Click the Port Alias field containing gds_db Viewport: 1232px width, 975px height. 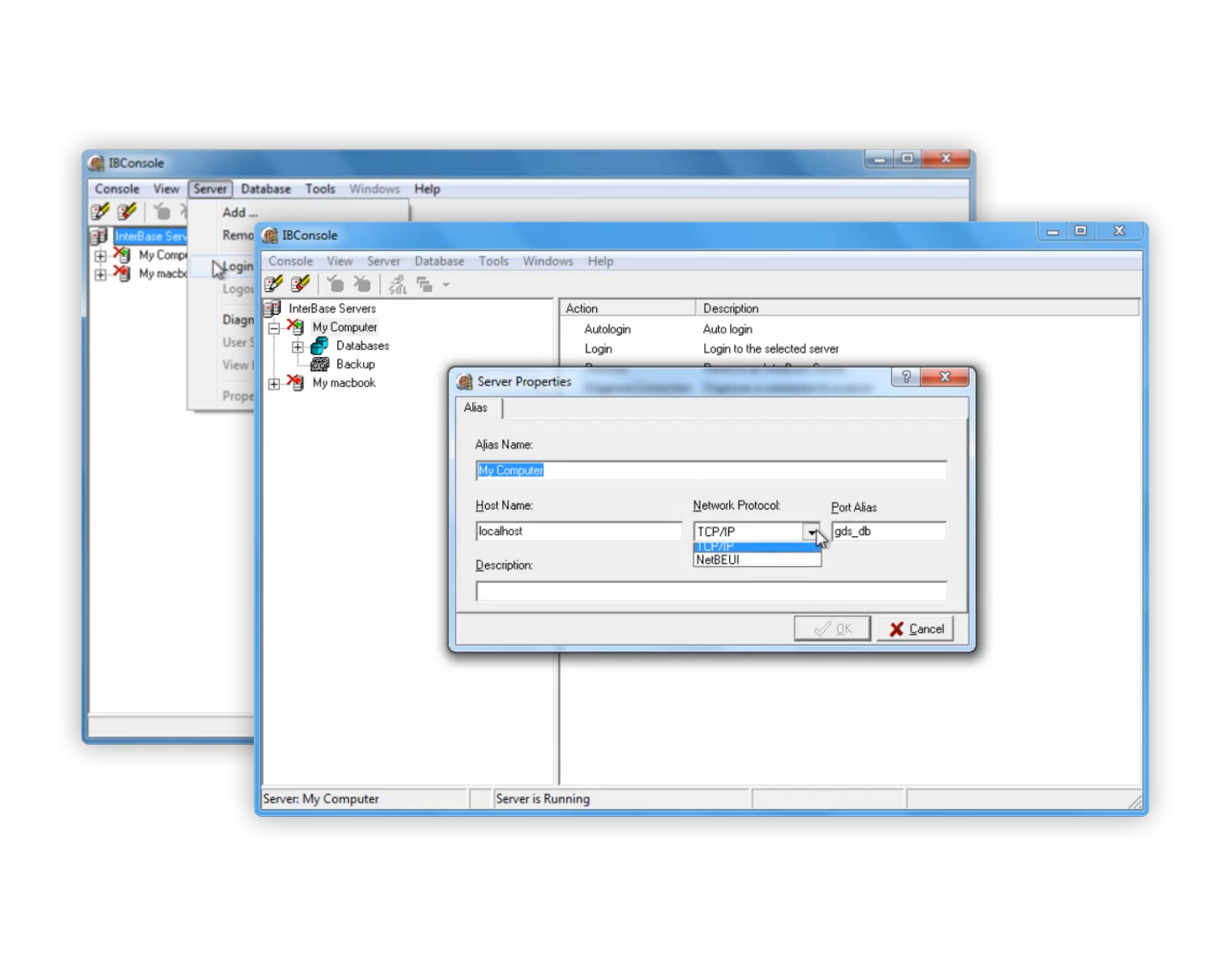point(889,531)
